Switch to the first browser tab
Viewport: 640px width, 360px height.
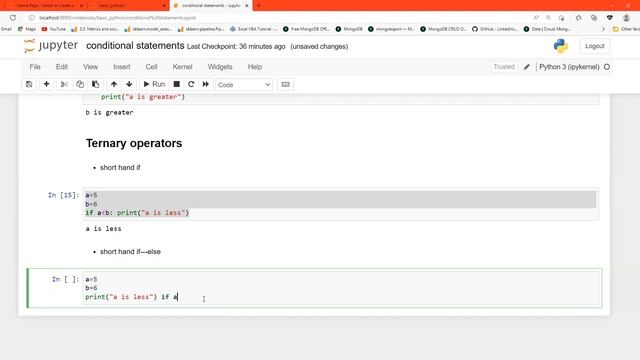point(45,6)
